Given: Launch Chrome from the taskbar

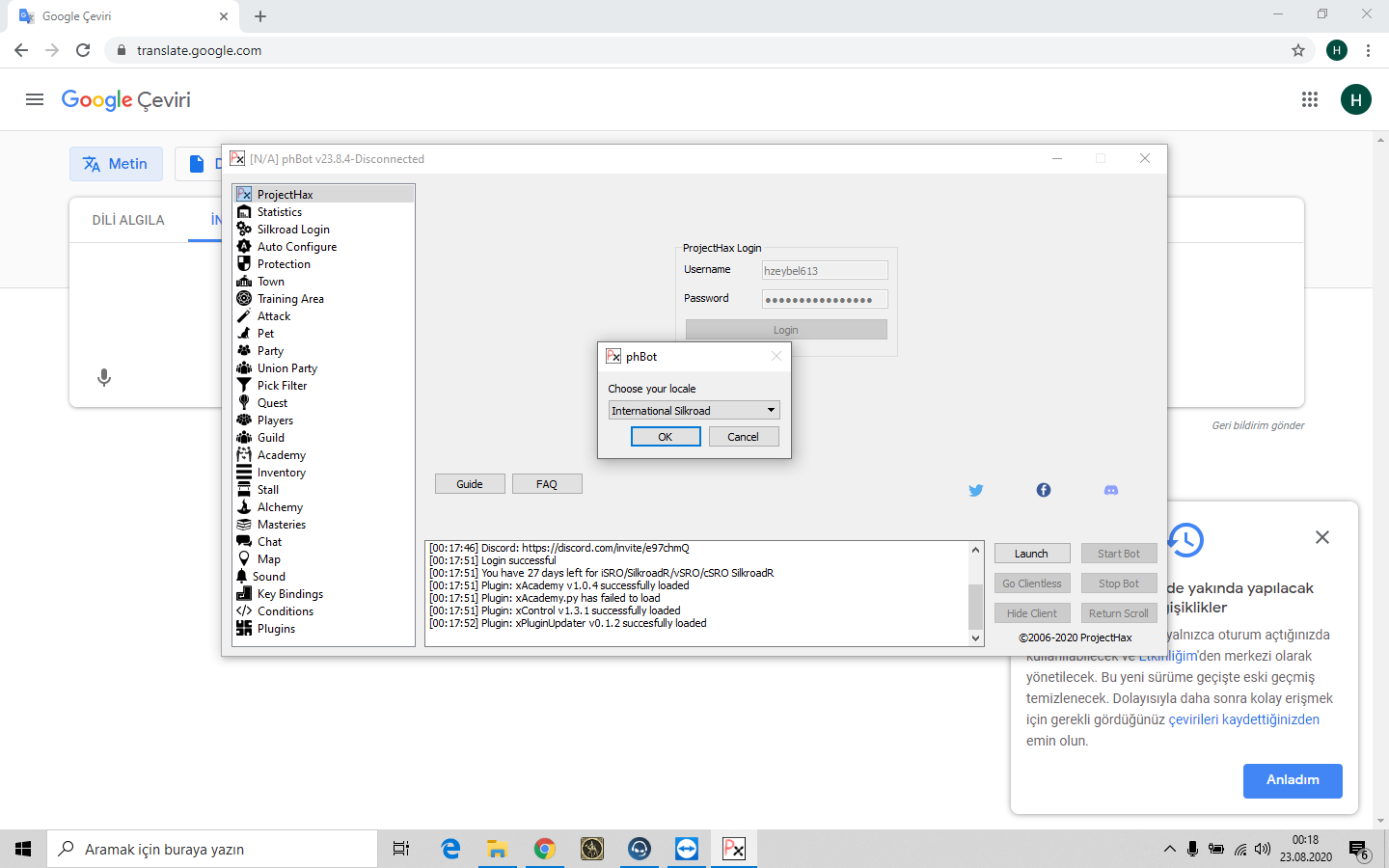Looking at the screenshot, I should 545,849.
